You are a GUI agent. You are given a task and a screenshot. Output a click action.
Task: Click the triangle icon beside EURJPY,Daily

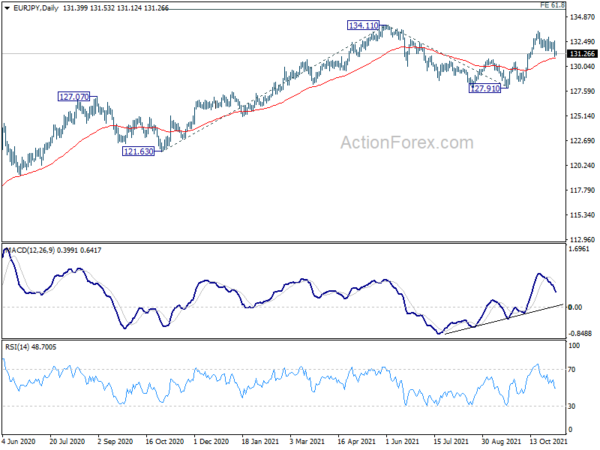click(7, 8)
